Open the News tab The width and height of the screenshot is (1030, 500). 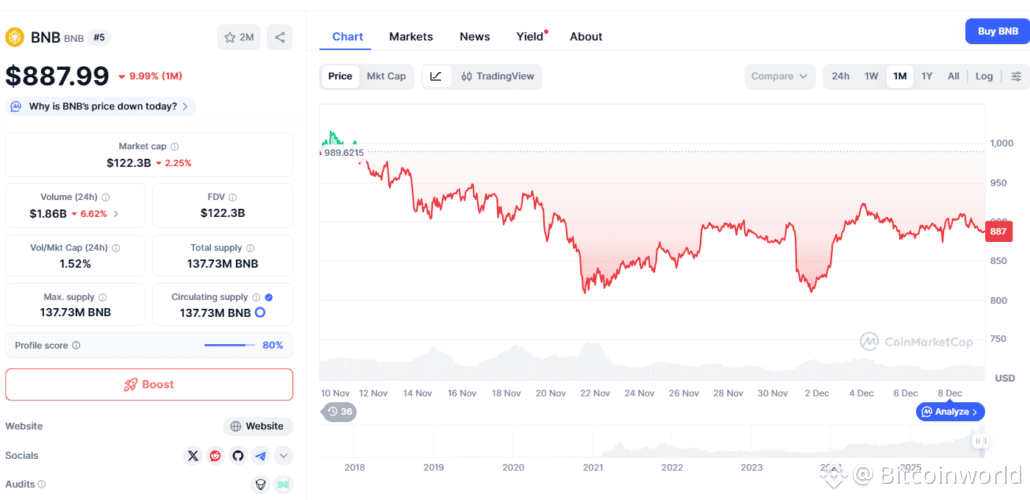(x=475, y=36)
